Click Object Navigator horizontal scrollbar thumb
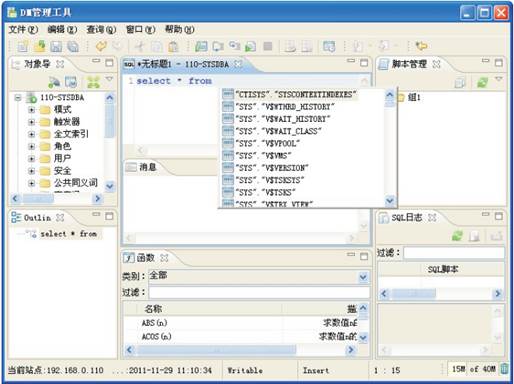The image size is (514, 384). [x=38, y=199]
